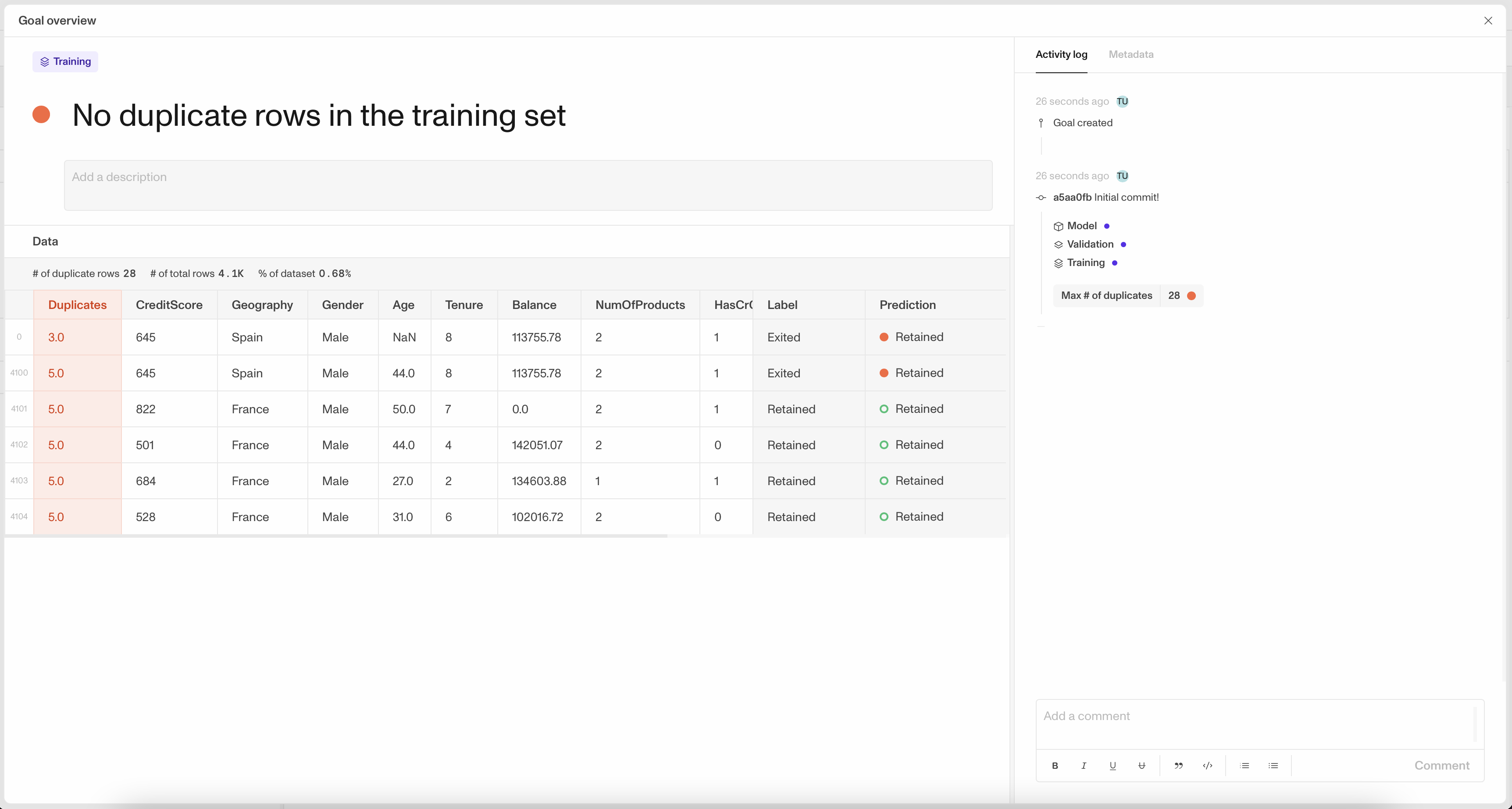The height and width of the screenshot is (809, 1512).
Task: Insert numbered list in comment
Action: tap(1245, 766)
